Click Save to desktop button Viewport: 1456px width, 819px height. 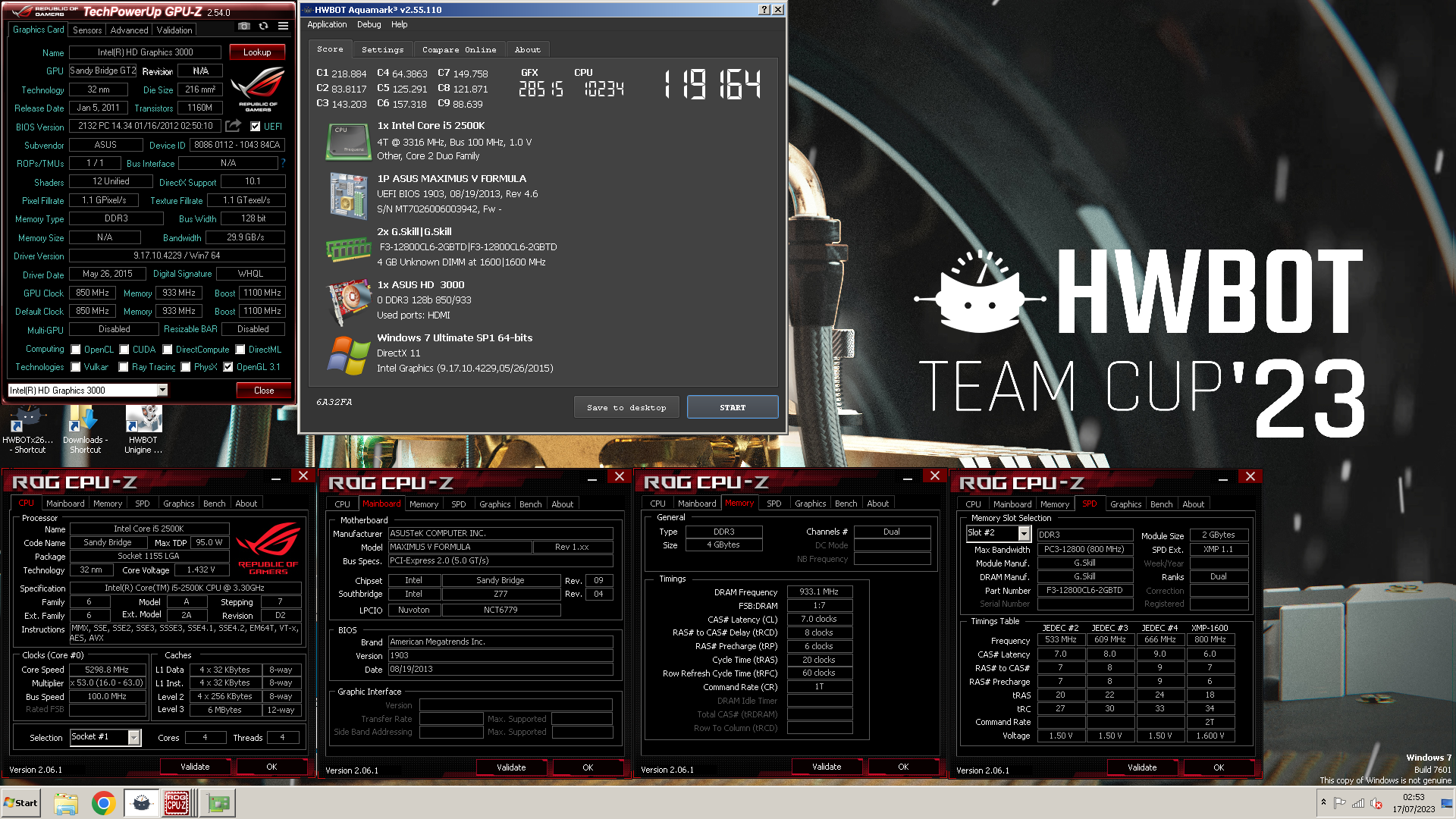click(626, 407)
